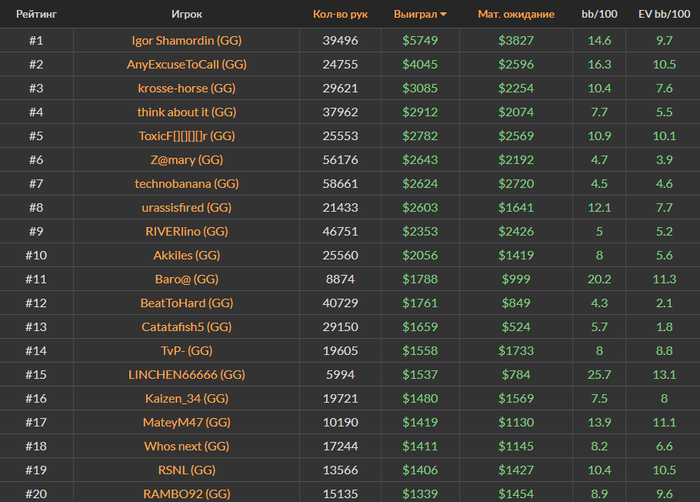Image resolution: width=700 pixels, height=502 pixels.
Task: Open krosse-horse (GG) player page
Action: [187, 88]
